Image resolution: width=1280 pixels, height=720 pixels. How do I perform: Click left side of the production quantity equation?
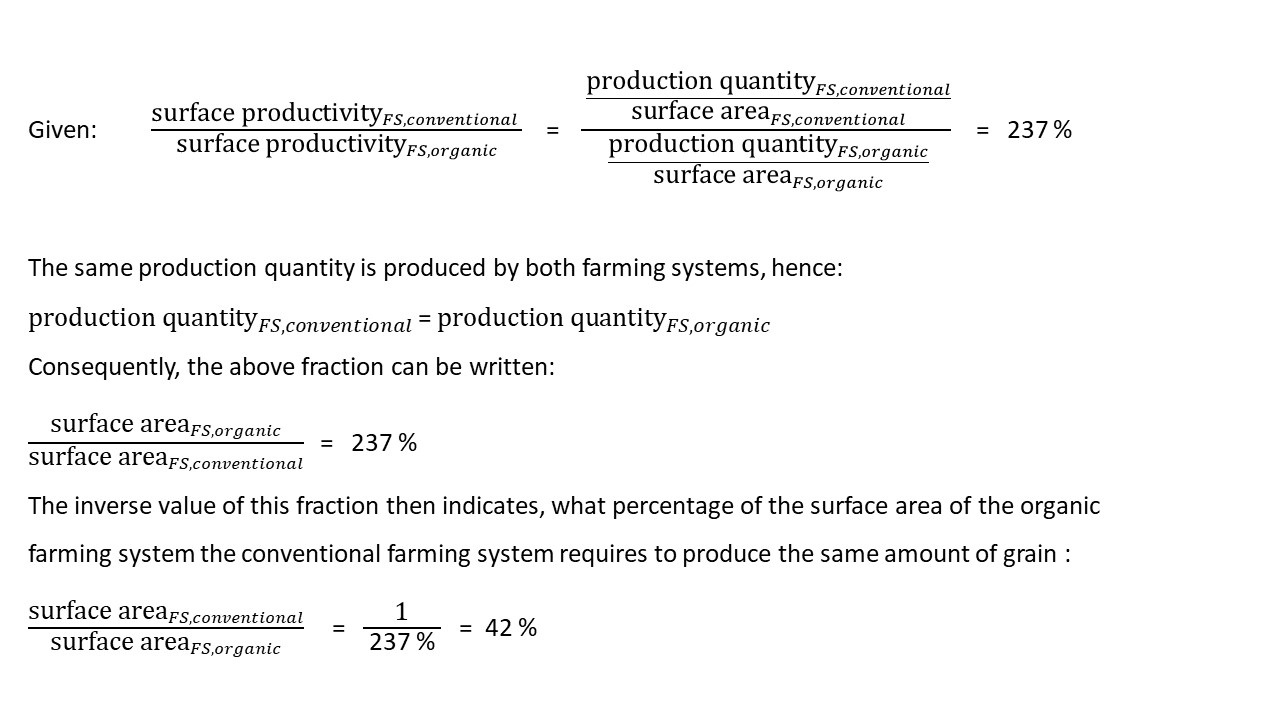(219, 320)
